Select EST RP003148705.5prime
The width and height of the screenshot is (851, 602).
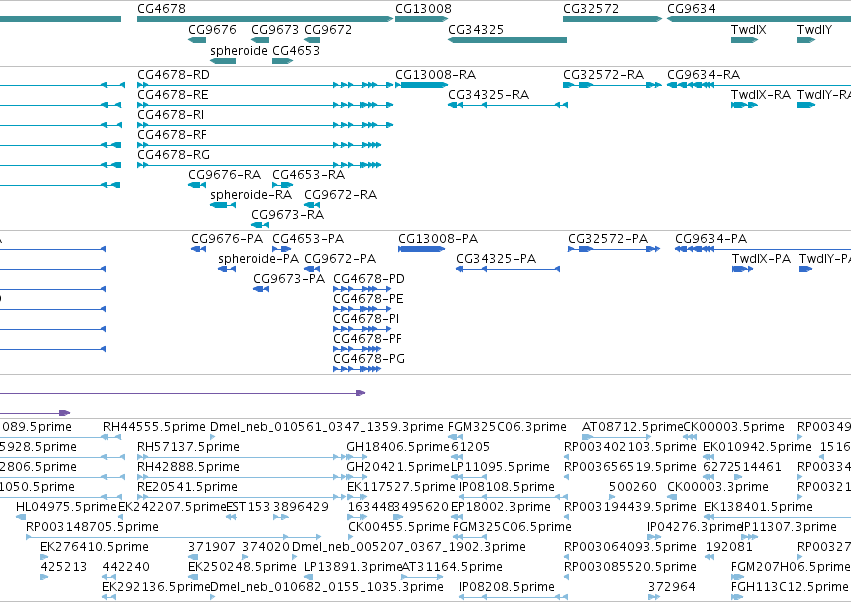(x=92, y=528)
